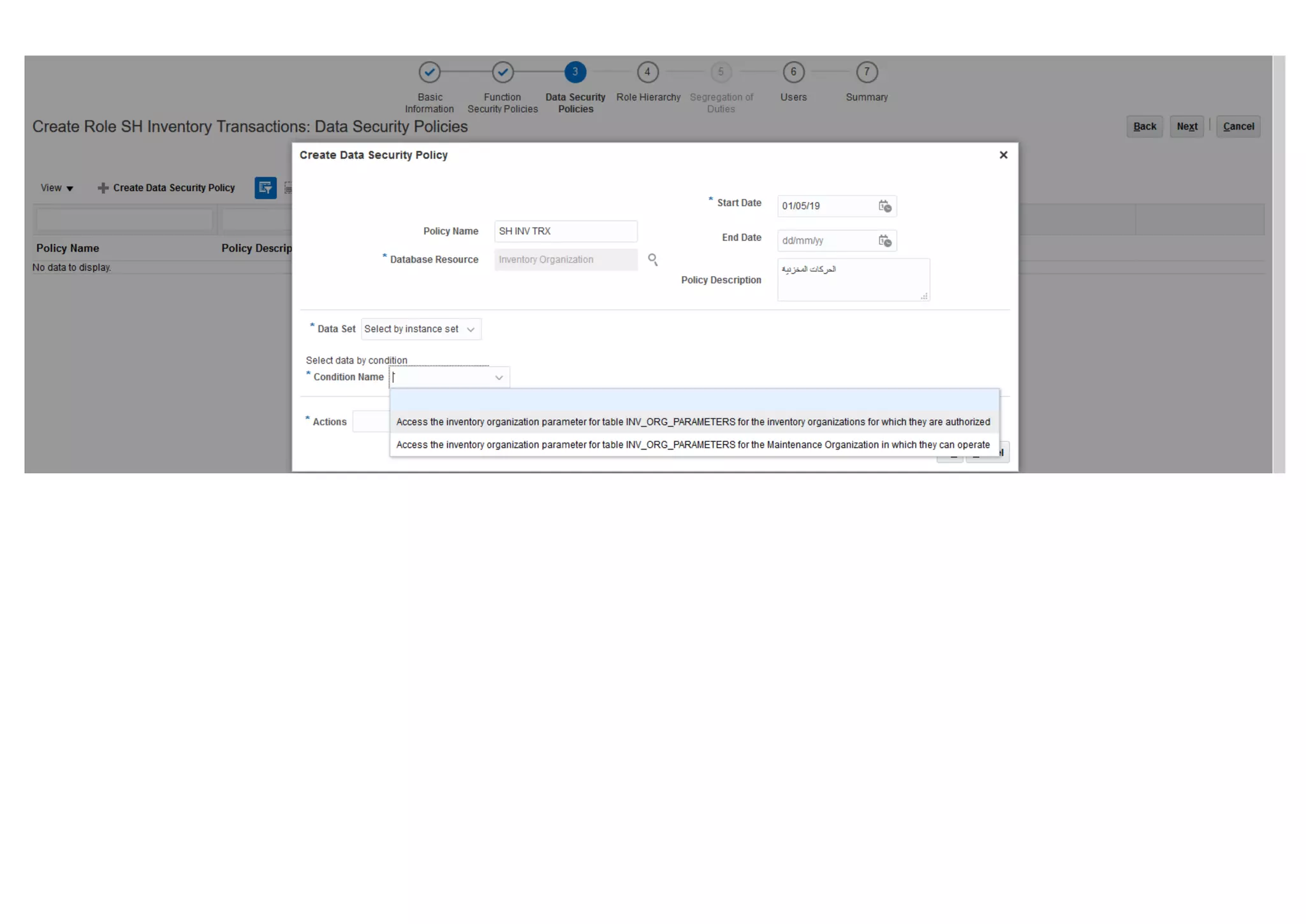The height and width of the screenshot is (924, 1306).
Task: Go to the Function Security Policies step
Action: coord(503,72)
